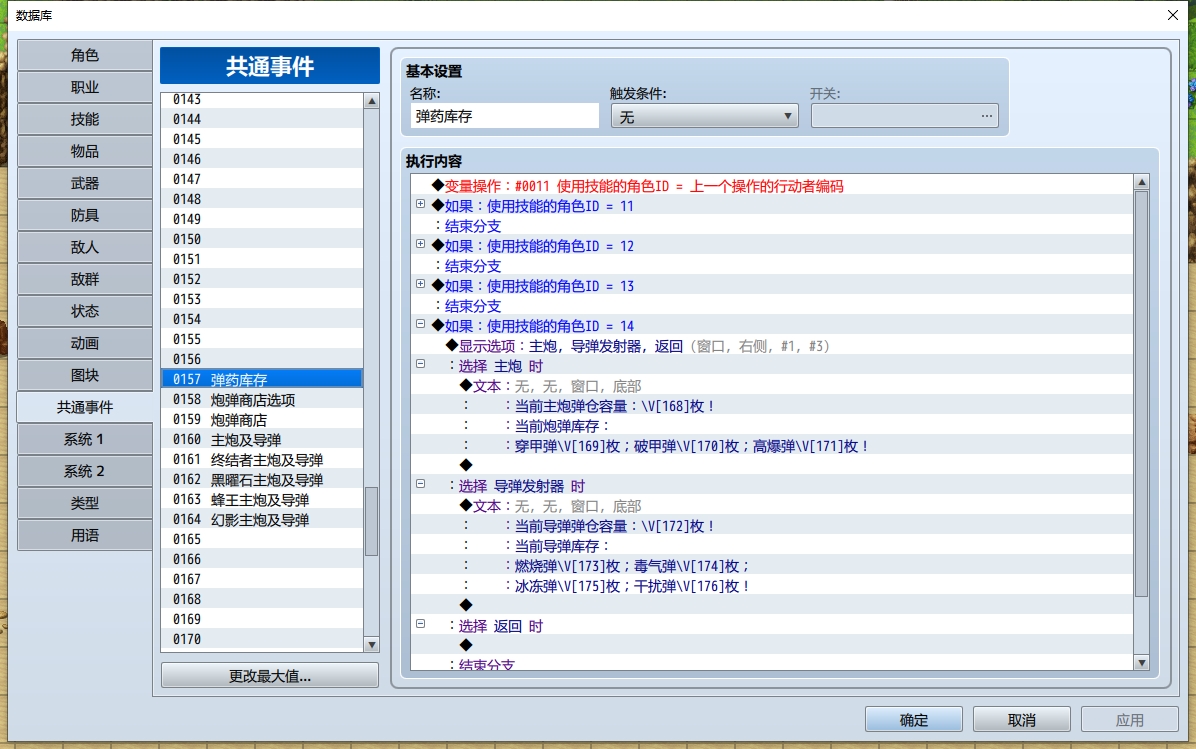Viewport: 1196px width, 749px height.
Task: Expand the 角色ID = 12 branch
Action: (420, 243)
